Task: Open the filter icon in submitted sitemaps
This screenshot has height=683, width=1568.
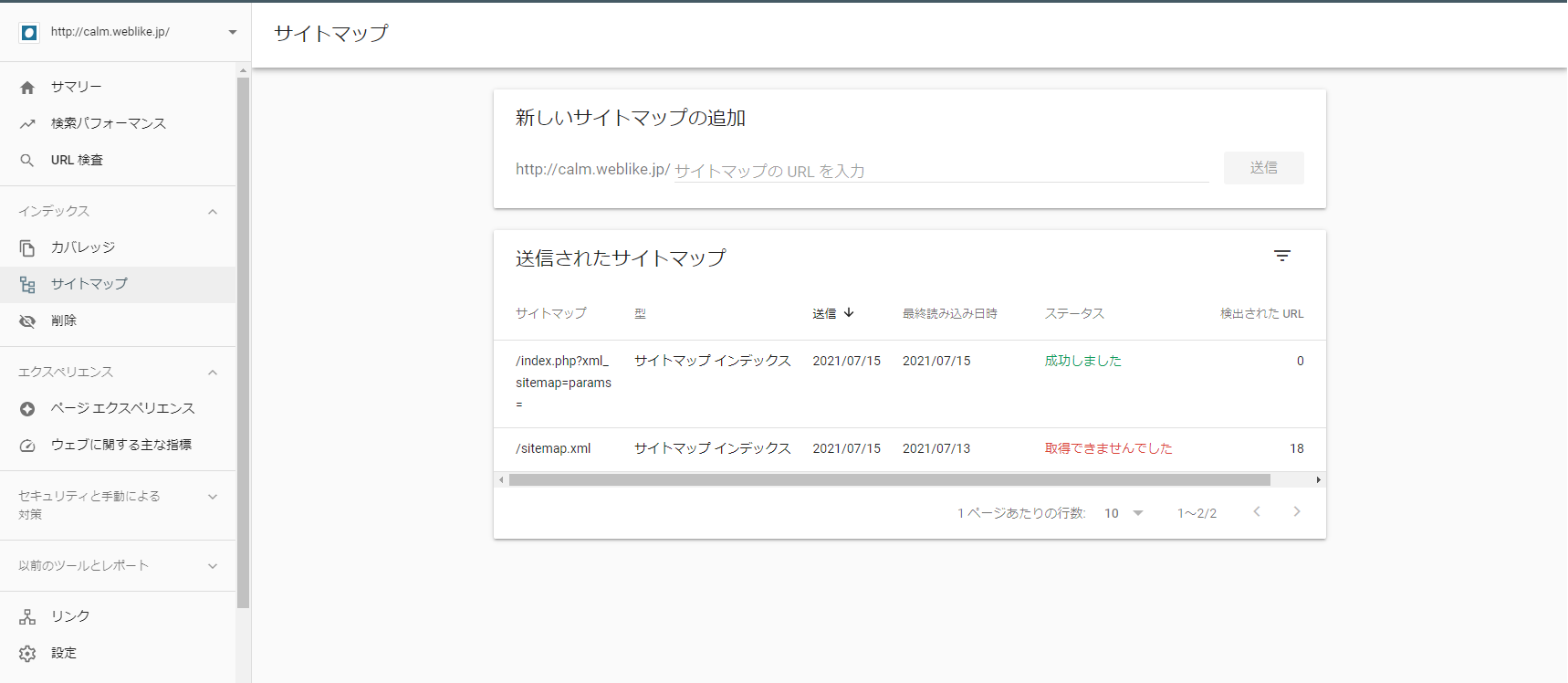Action: pyautogui.click(x=1281, y=257)
